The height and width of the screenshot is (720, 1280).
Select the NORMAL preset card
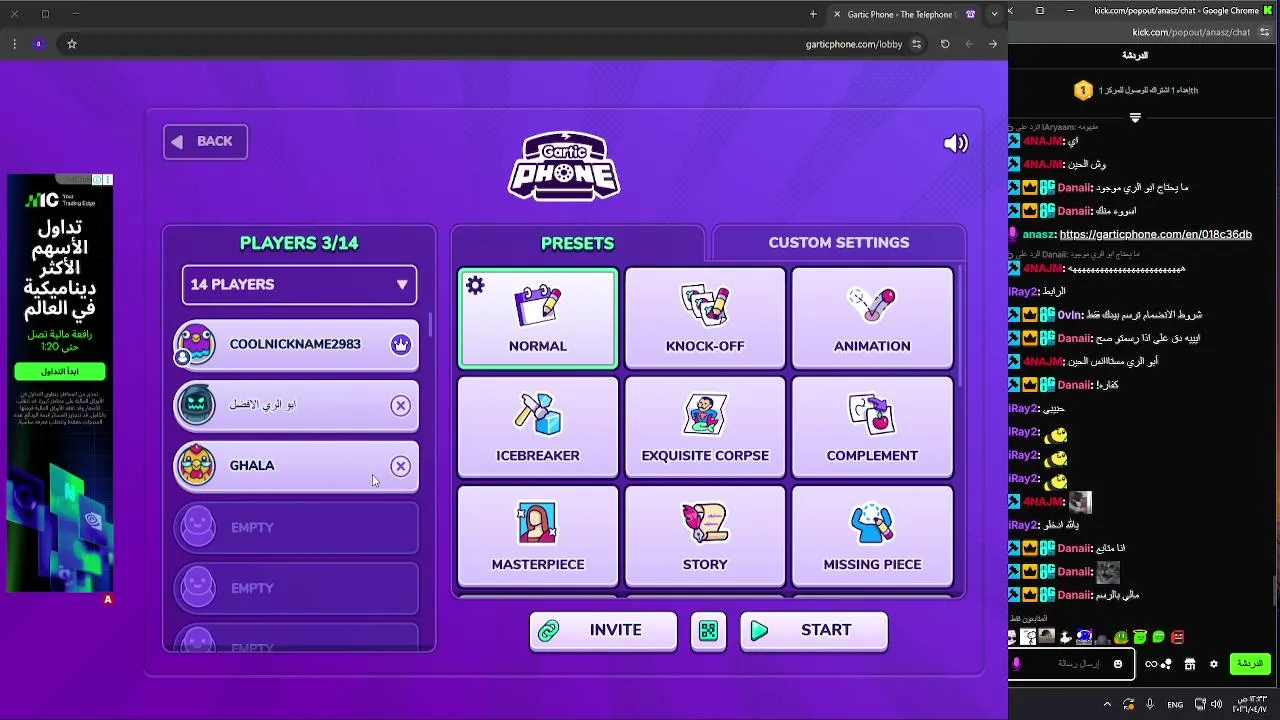[x=538, y=318]
